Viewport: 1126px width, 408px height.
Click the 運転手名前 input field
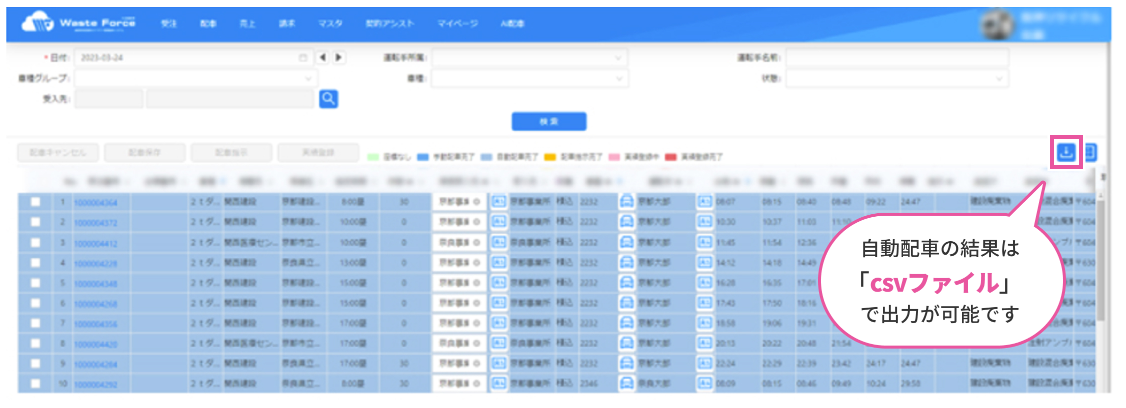897,57
